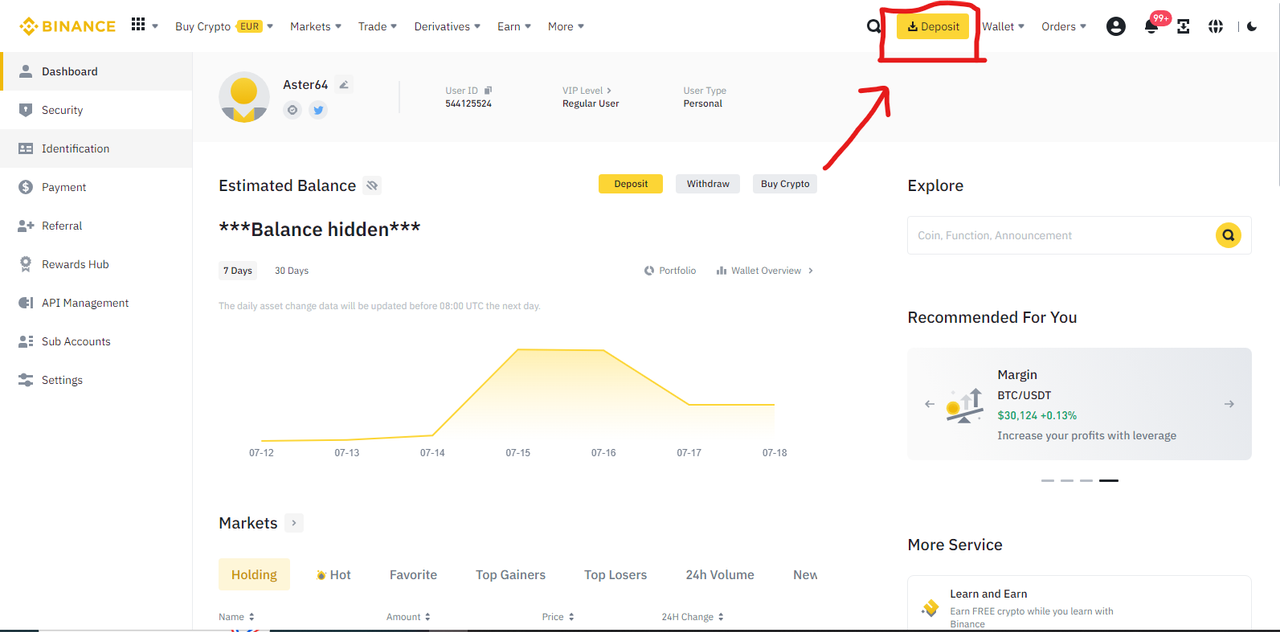Expand Markets section arrow

click(294, 523)
